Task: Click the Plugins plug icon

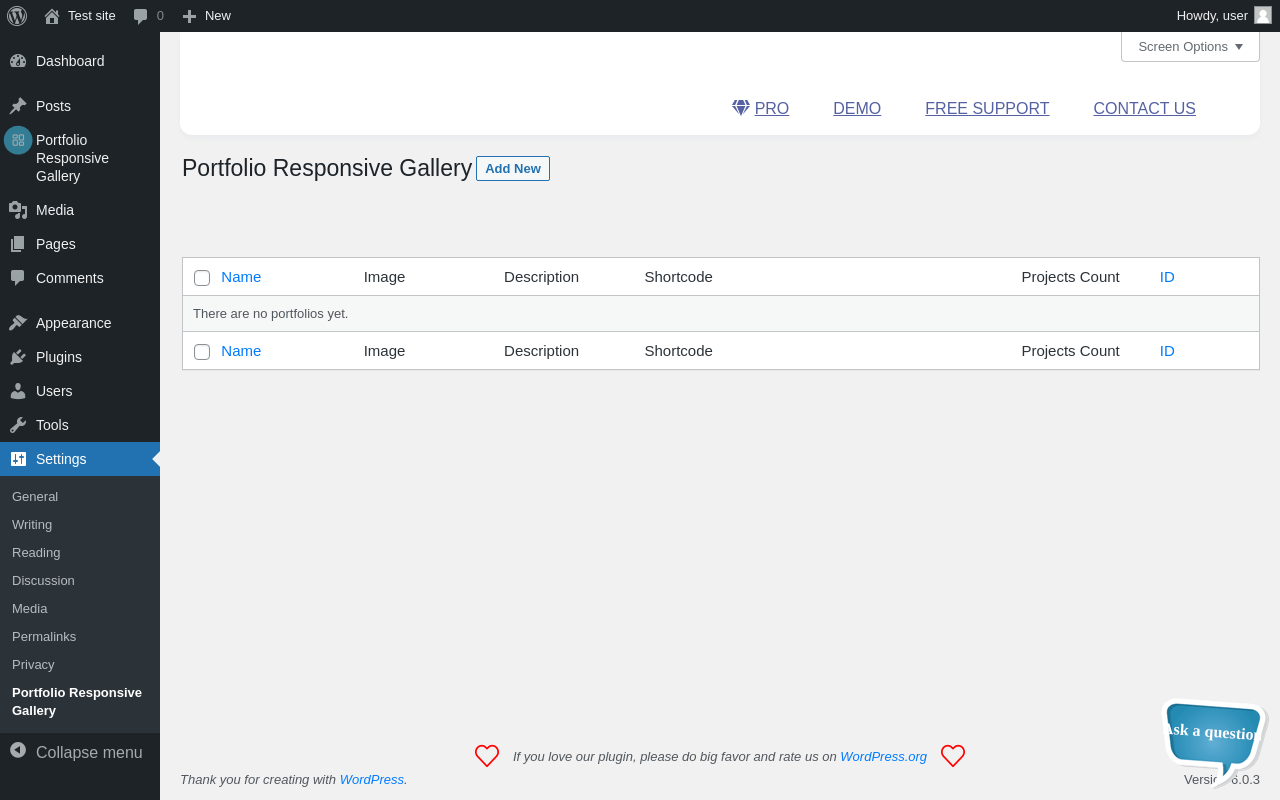Action: 18,357
